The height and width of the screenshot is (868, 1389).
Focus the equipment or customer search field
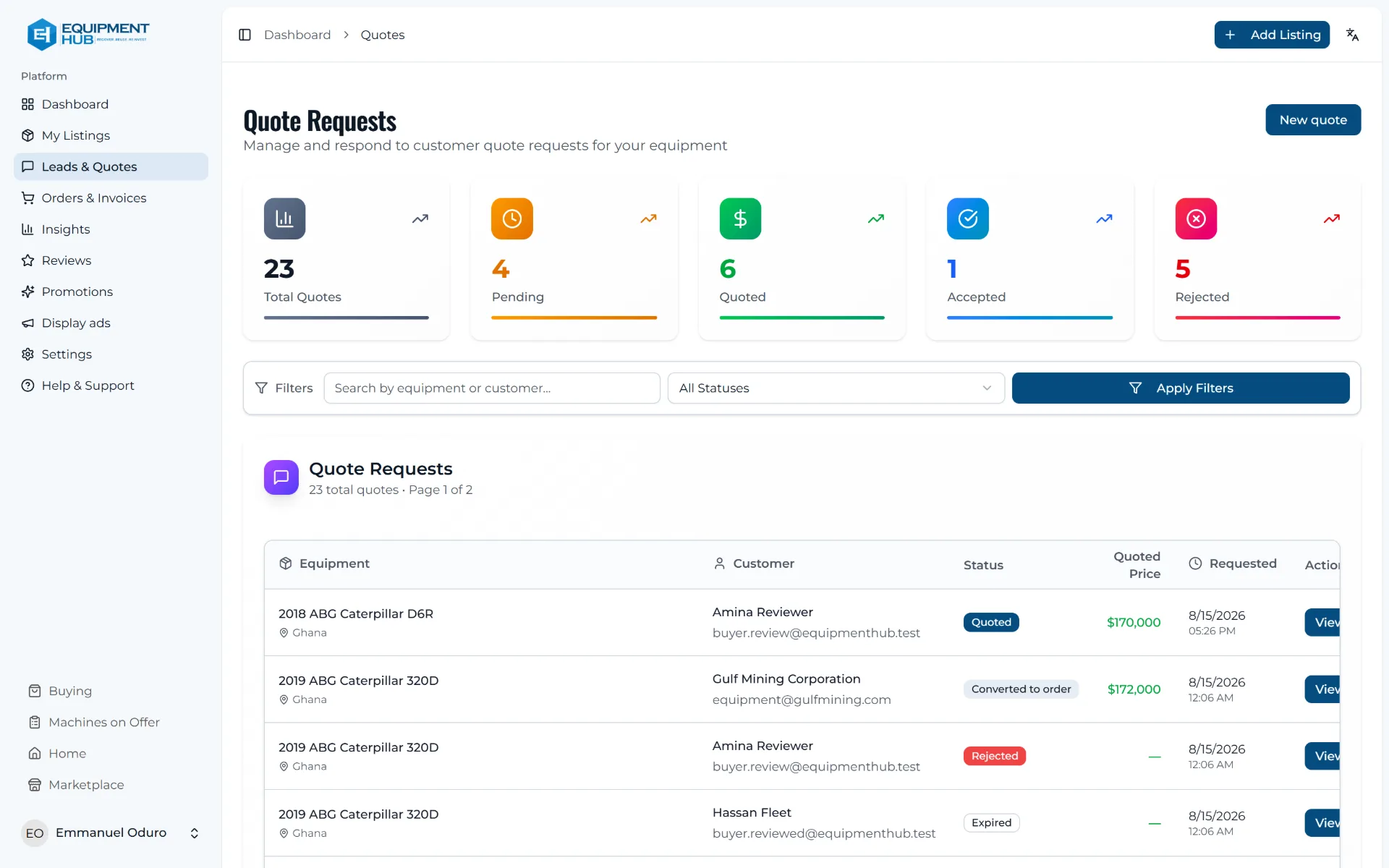(492, 388)
